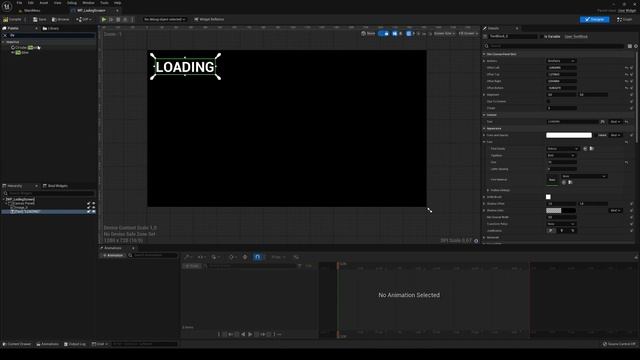Open the Edit menu
640x360 pixels.
[x=31, y=3]
